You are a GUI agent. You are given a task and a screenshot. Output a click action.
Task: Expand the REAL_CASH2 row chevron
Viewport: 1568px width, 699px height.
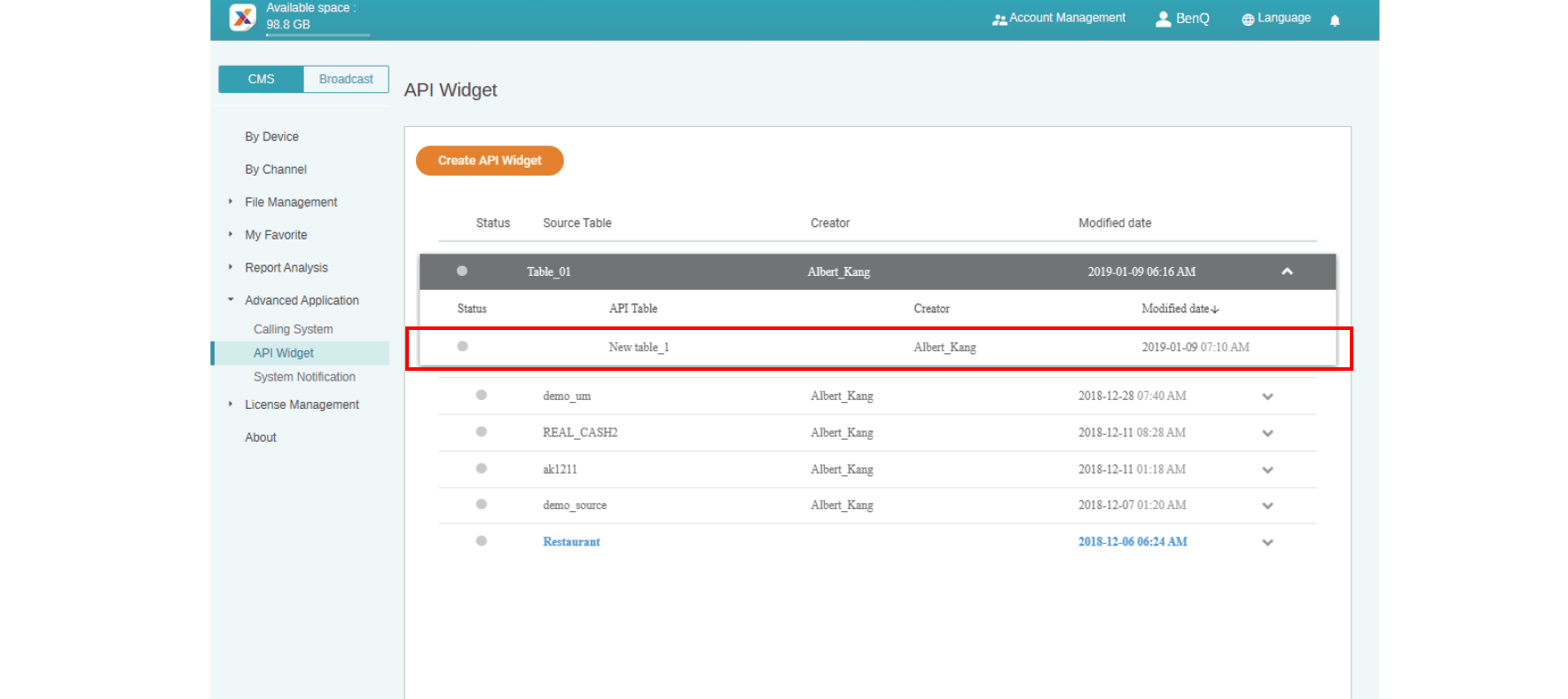pyautogui.click(x=1267, y=434)
